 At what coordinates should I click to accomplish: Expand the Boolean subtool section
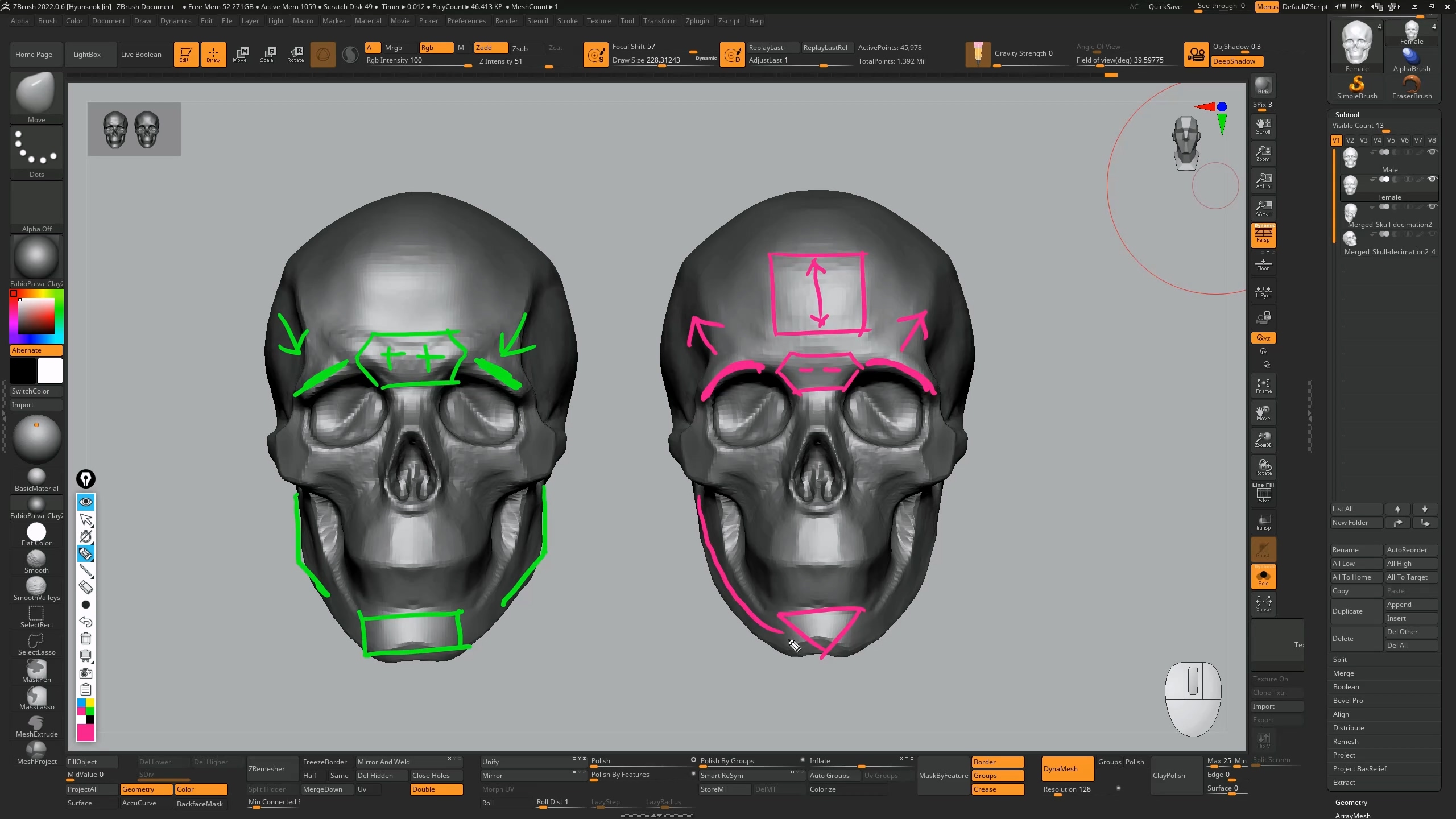1346,687
